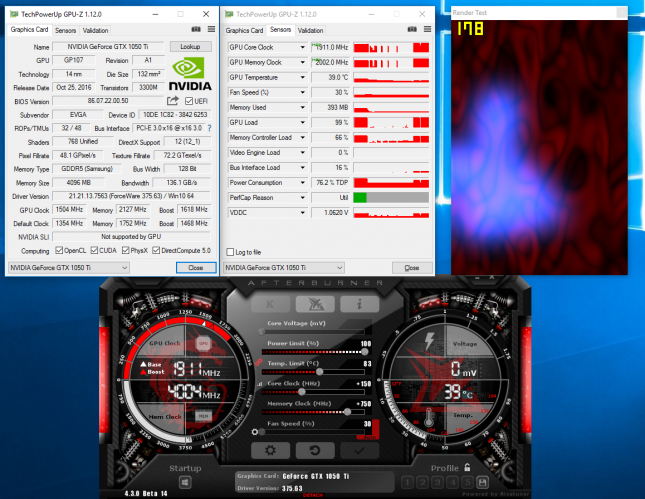645x499 pixels.
Task: Select profile slot 4 in Afterburner
Action: click(452, 482)
